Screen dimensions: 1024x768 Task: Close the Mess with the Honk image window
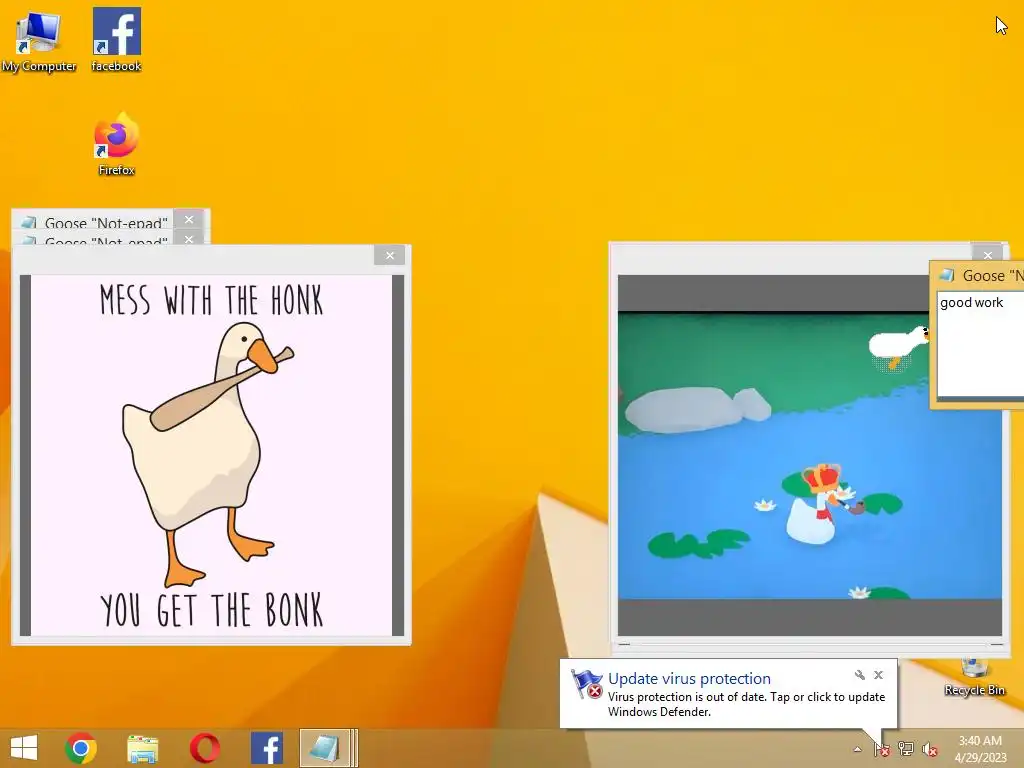point(390,255)
